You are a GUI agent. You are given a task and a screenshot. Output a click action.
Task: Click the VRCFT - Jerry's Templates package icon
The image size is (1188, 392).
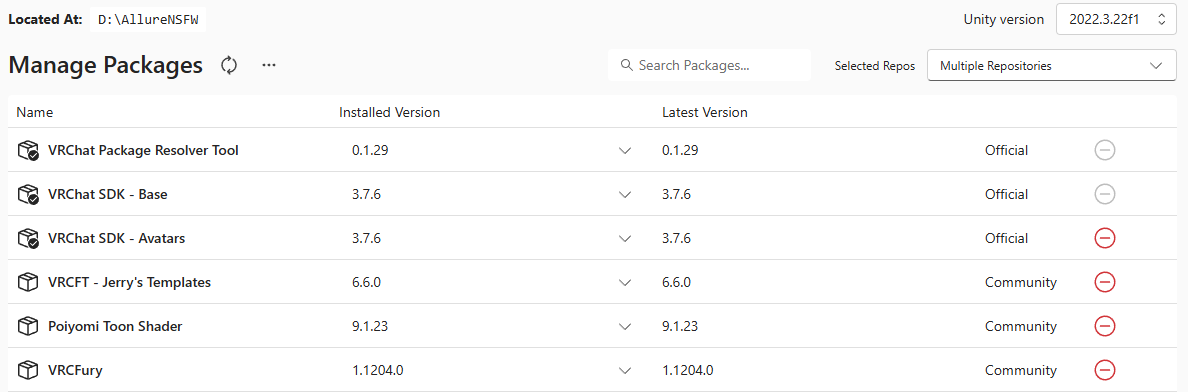point(27,282)
